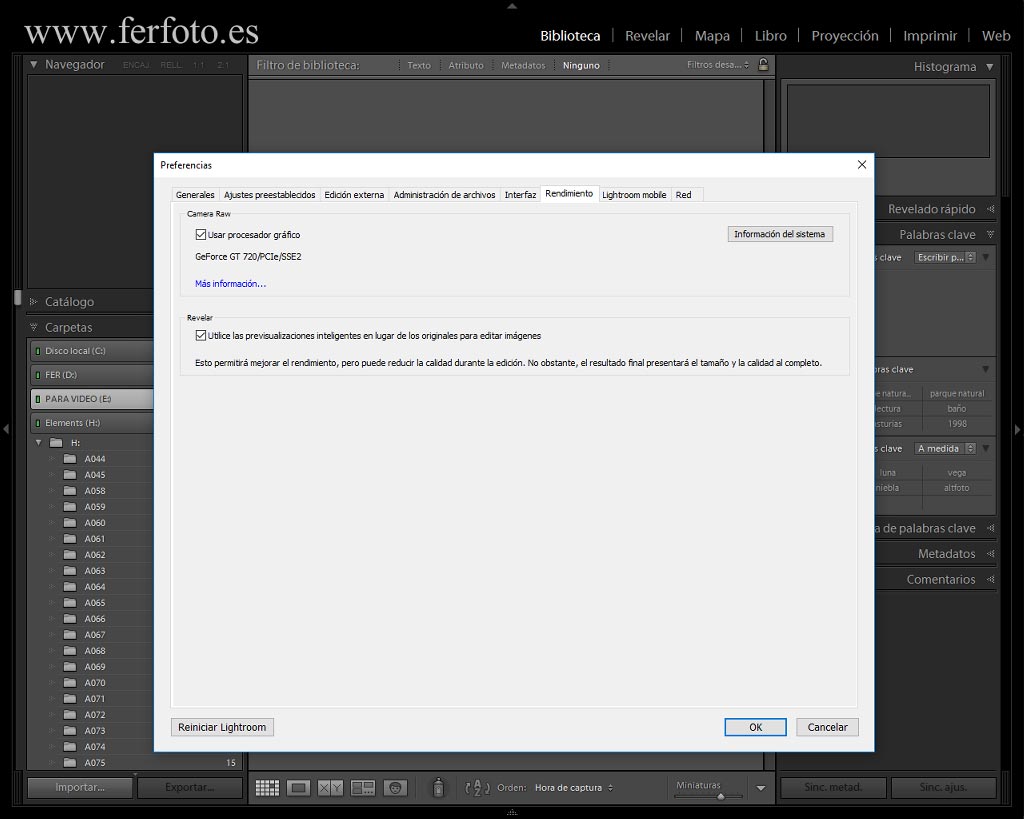Open Administración de archivos tab
Image resolution: width=1024 pixels, height=819 pixels.
[444, 195]
